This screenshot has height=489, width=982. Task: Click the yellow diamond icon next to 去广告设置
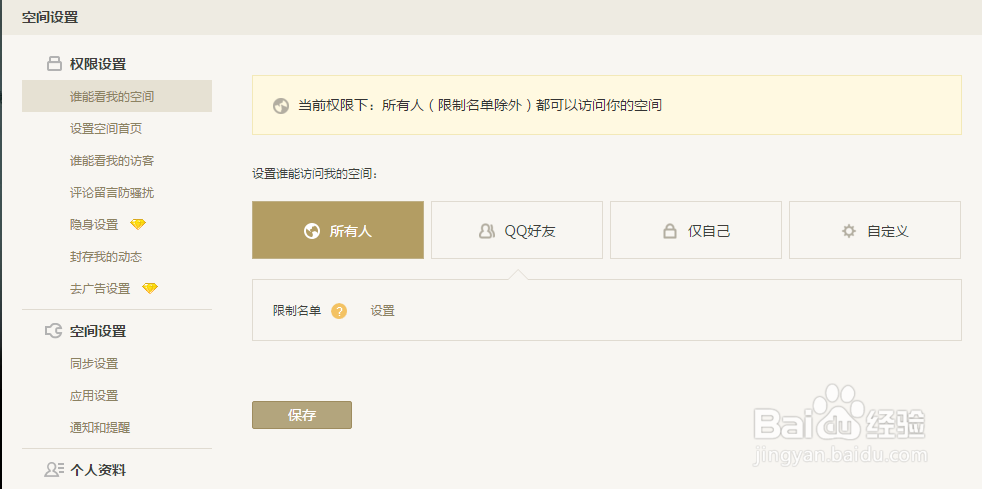tap(150, 288)
